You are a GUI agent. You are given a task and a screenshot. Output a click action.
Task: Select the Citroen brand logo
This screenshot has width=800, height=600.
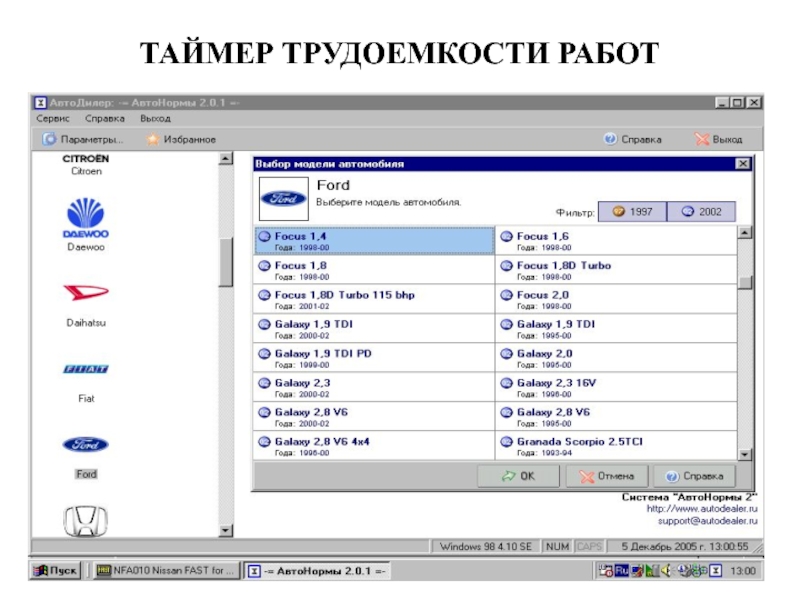point(86,159)
